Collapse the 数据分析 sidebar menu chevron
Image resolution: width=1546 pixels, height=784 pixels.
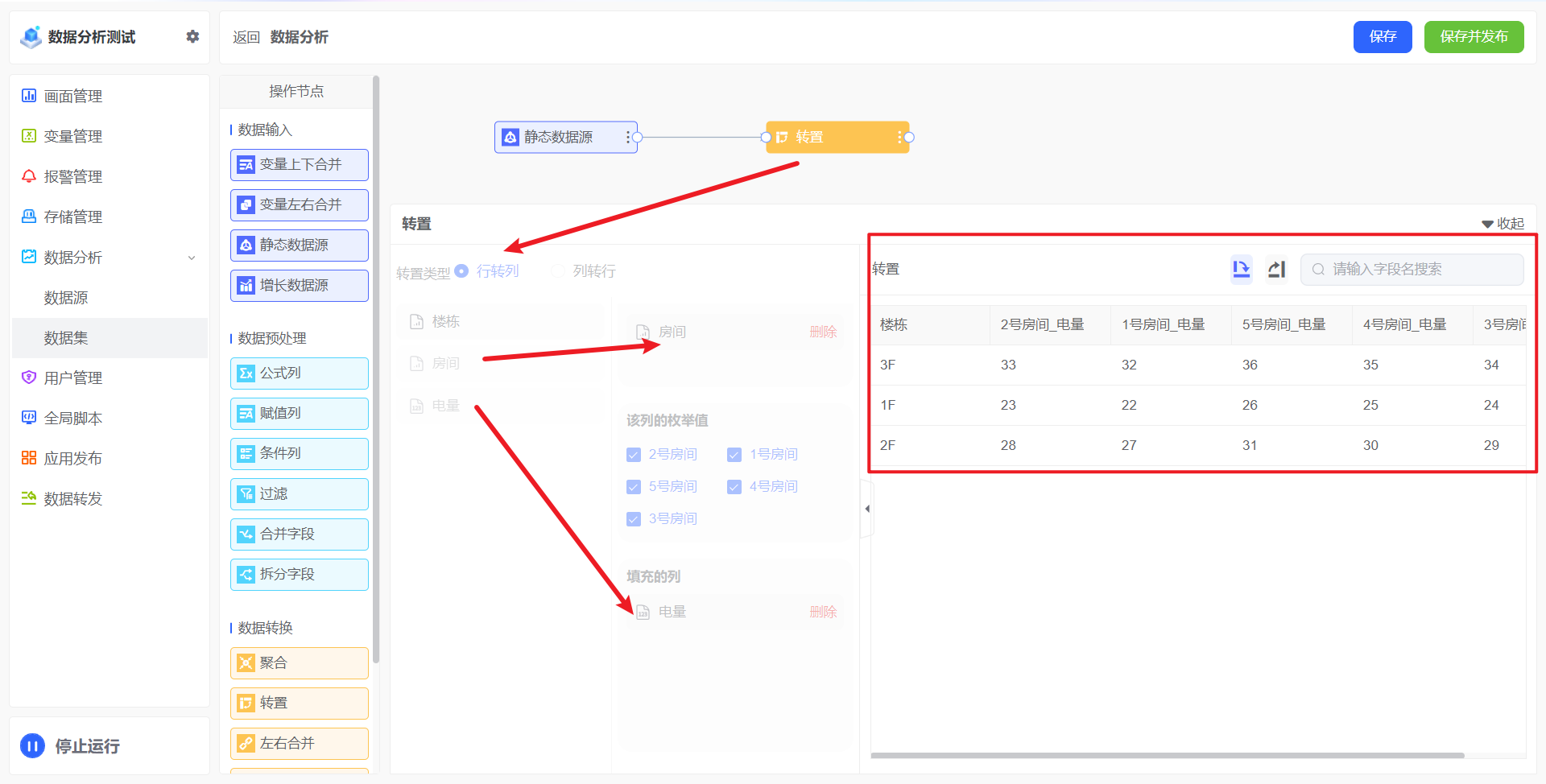click(192, 258)
